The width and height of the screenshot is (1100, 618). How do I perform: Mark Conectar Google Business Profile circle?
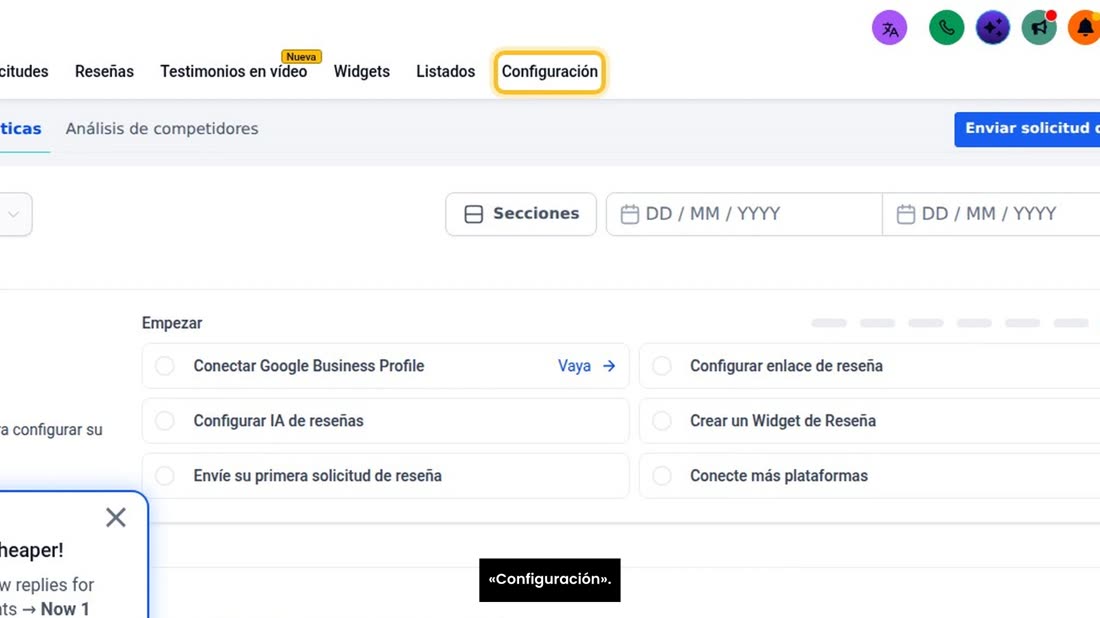(165, 365)
